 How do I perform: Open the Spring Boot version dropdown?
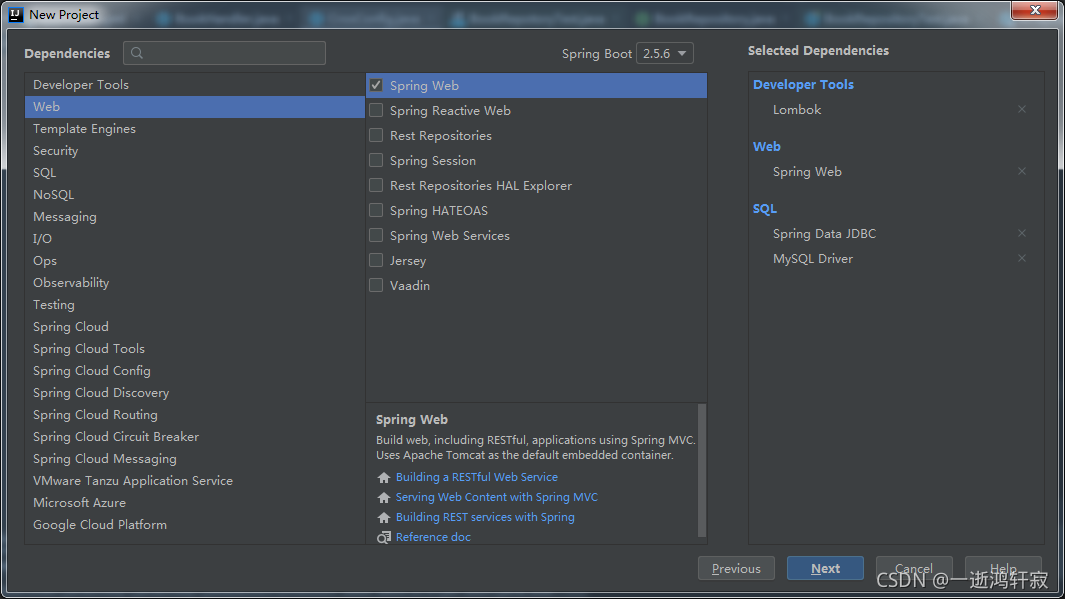[x=664, y=53]
